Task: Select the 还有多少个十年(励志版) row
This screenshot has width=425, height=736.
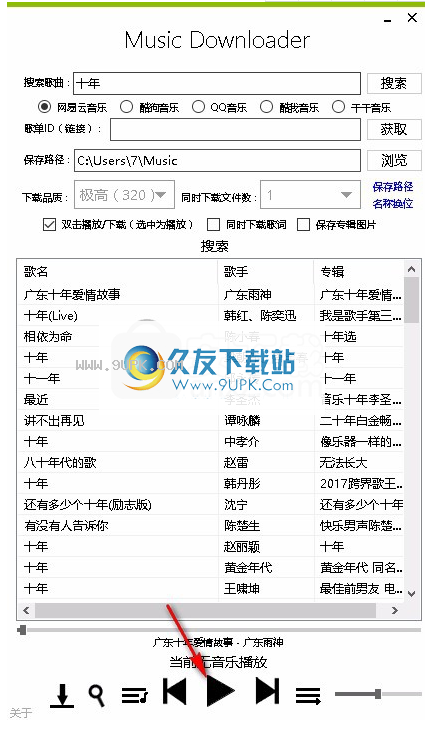Action: [211, 505]
